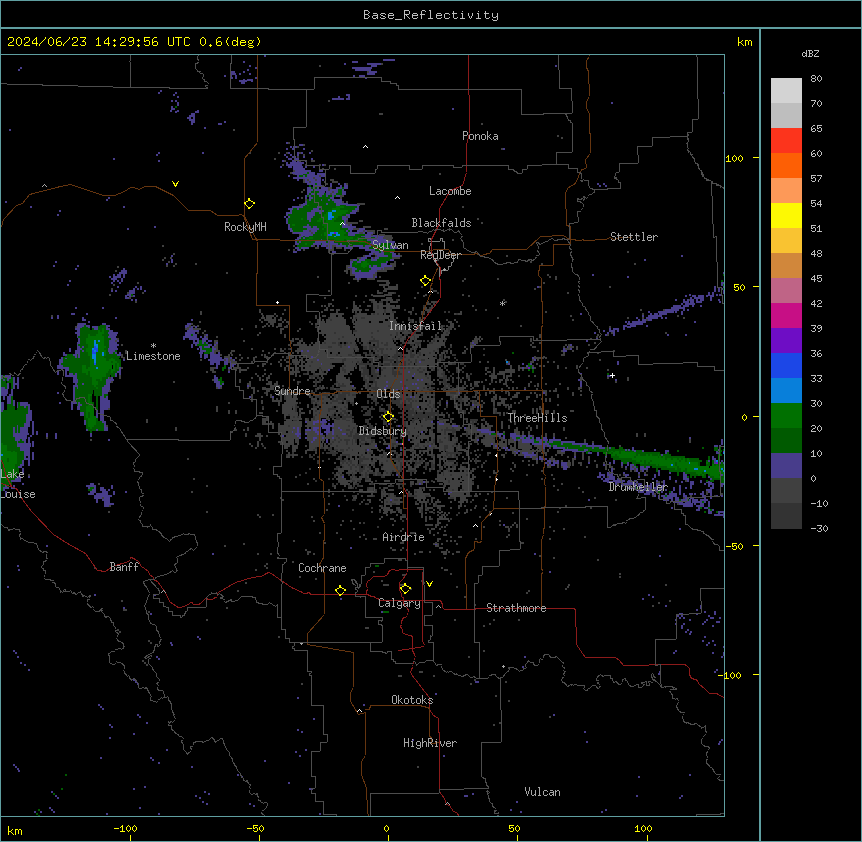Click the Calgary label
This screenshot has width=862, height=842.
coord(399,603)
